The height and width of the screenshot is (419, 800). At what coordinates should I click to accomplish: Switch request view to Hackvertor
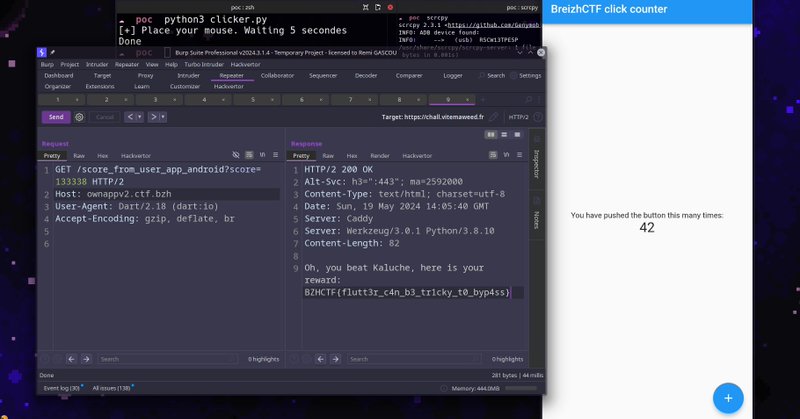pos(136,156)
